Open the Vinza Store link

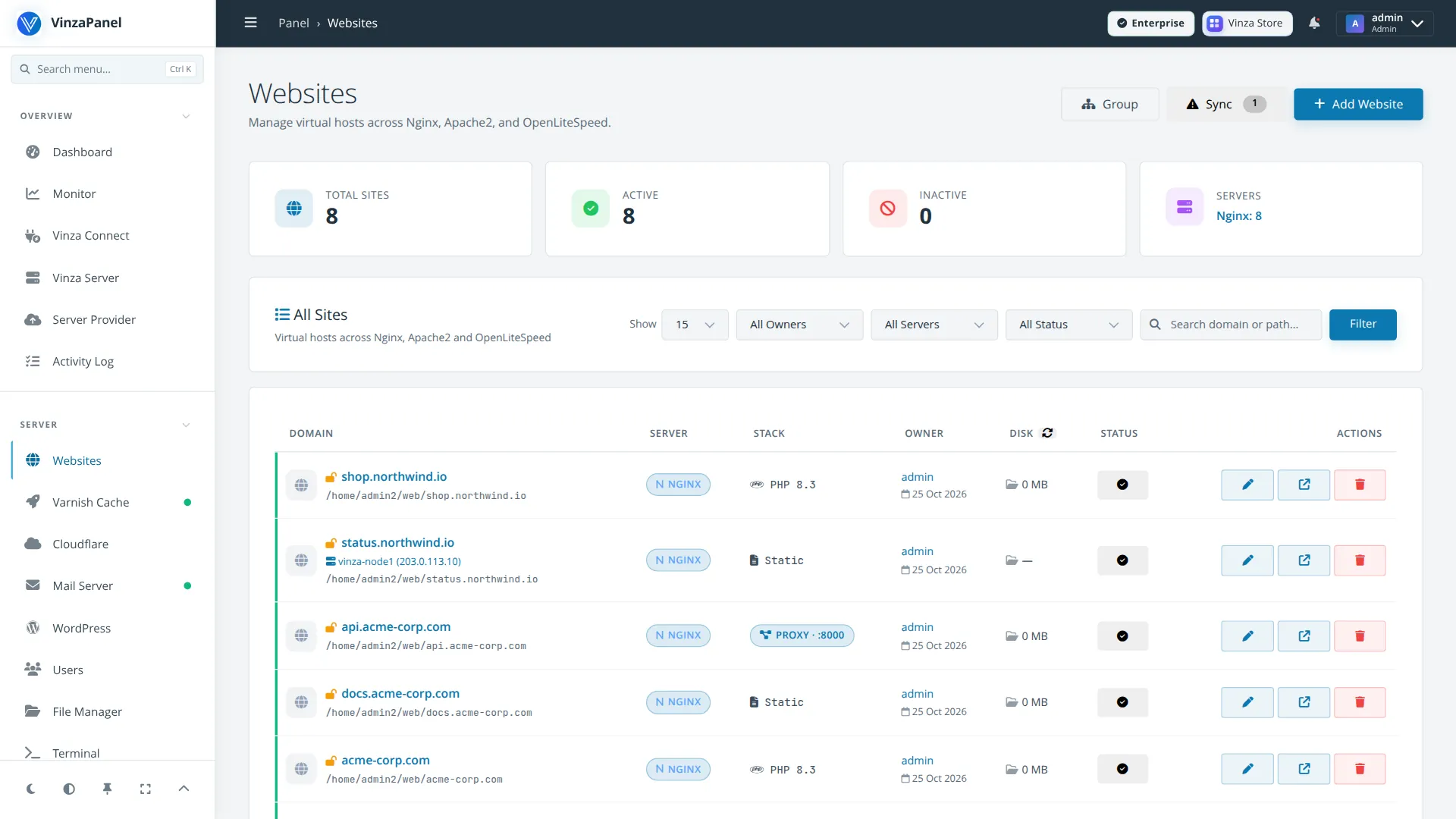1247,23
